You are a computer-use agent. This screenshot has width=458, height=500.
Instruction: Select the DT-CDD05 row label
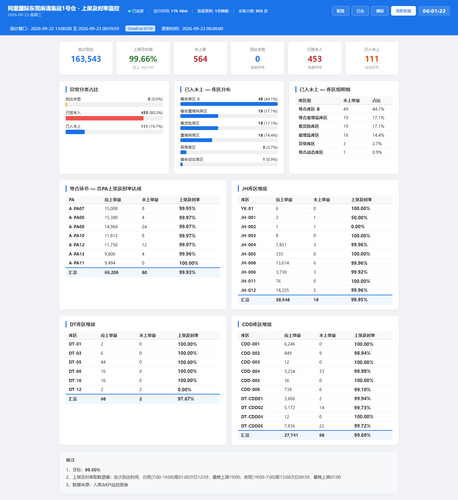coord(252,426)
